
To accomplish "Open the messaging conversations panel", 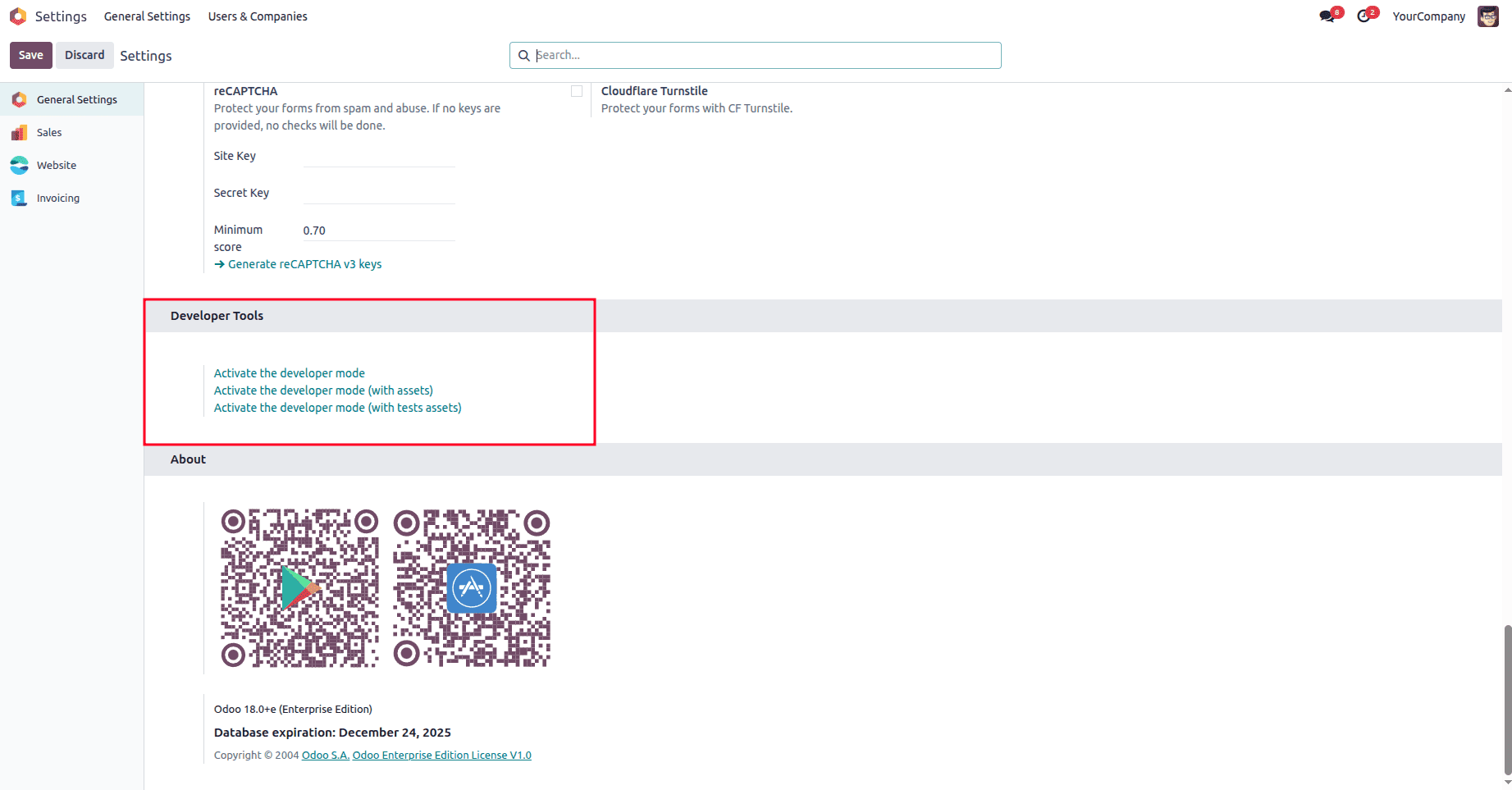I will pos(1327,16).
